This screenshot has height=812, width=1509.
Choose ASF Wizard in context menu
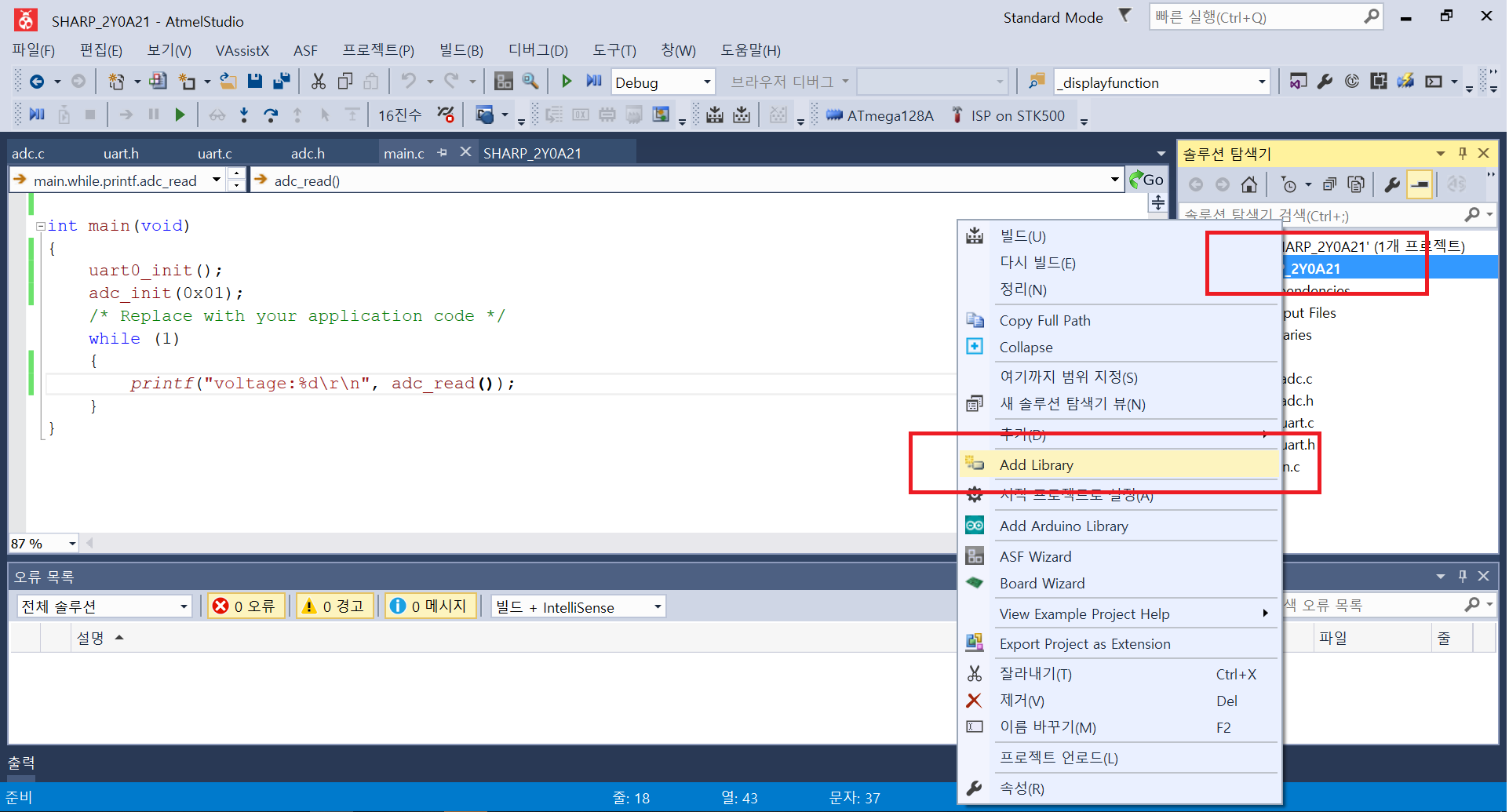coord(1120,556)
